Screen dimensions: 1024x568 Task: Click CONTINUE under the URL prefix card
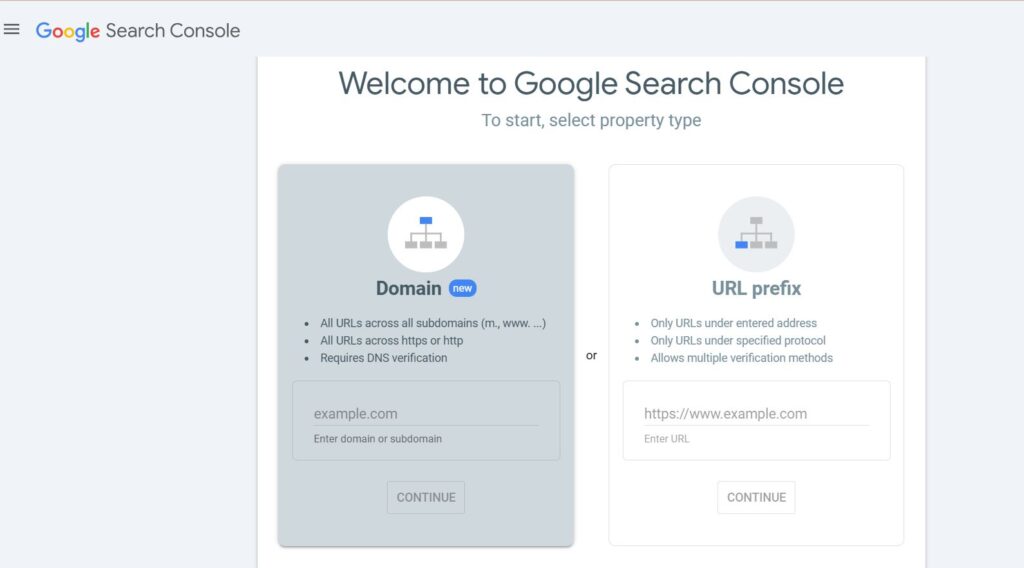756,497
